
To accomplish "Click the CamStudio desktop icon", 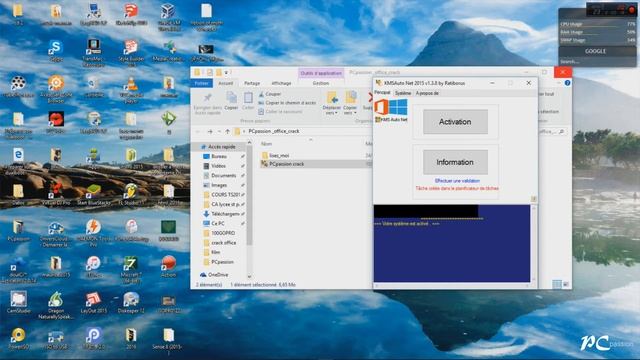I will coord(18,302).
